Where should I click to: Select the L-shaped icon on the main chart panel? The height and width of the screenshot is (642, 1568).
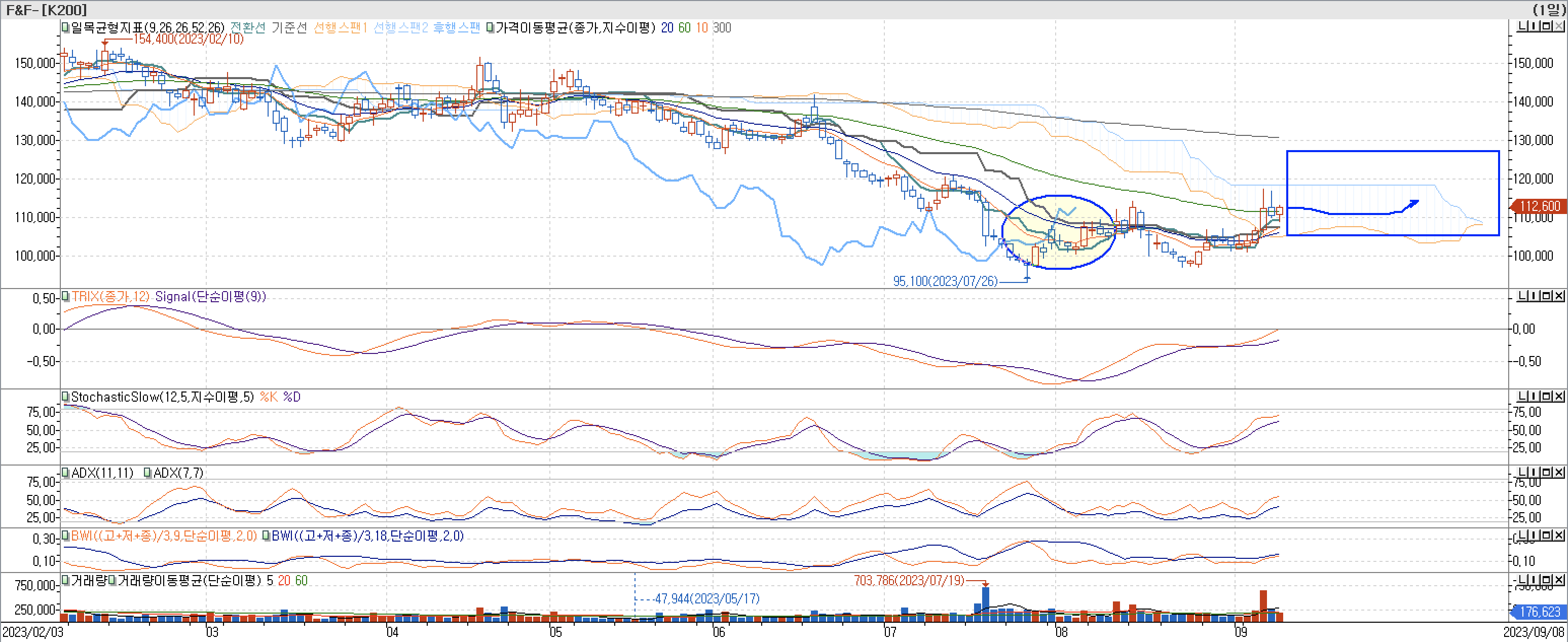pyautogui.click(x=1521, y=25)
